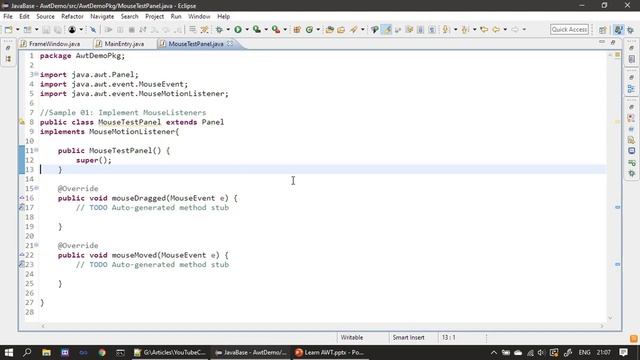Open the Next Annotation dropdown arrow
The image size is (640, 360).
(455, 29)
